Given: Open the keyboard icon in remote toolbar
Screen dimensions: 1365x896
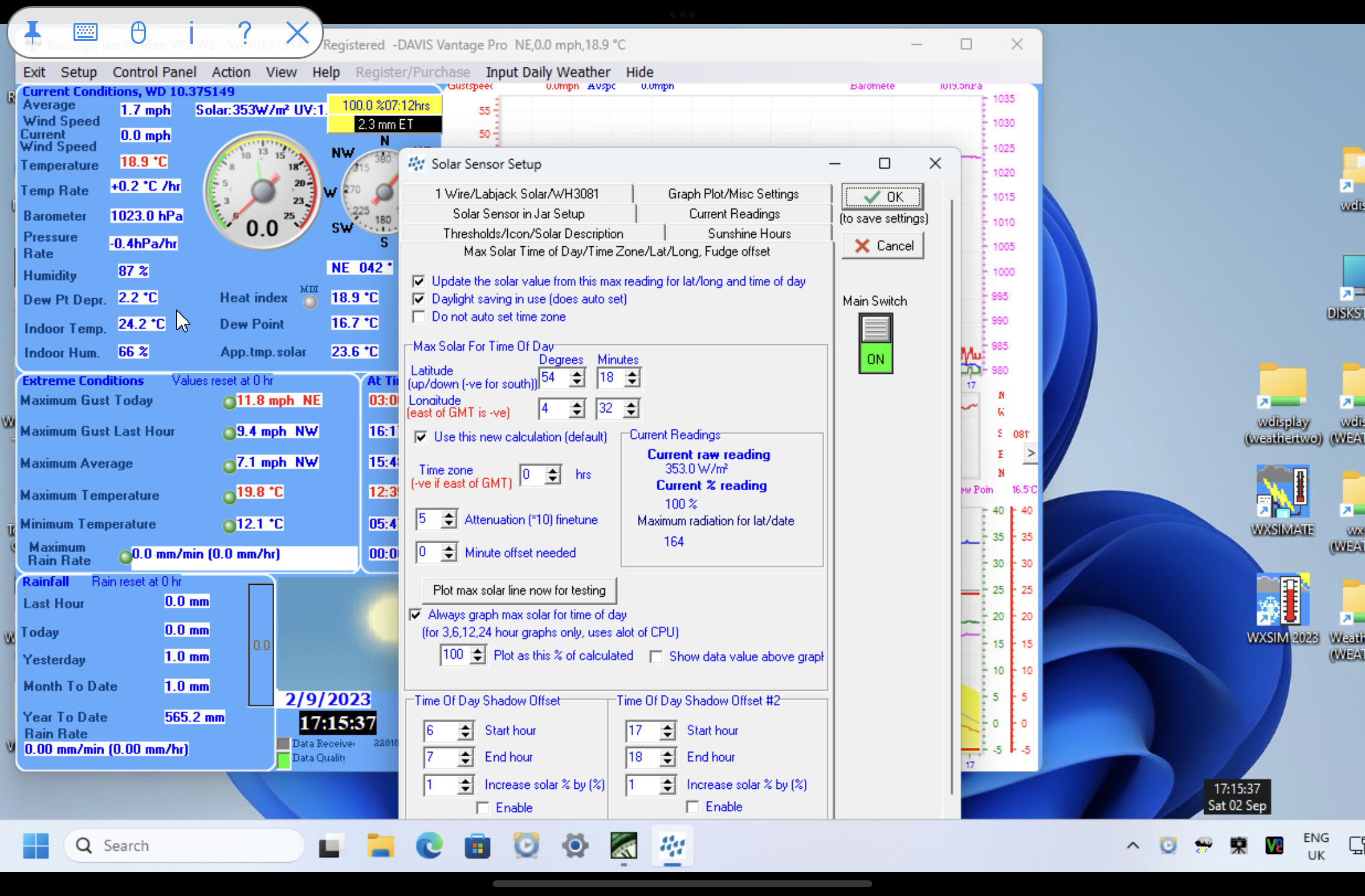Looking at the screenshot, I should click(x=85, y=32).
